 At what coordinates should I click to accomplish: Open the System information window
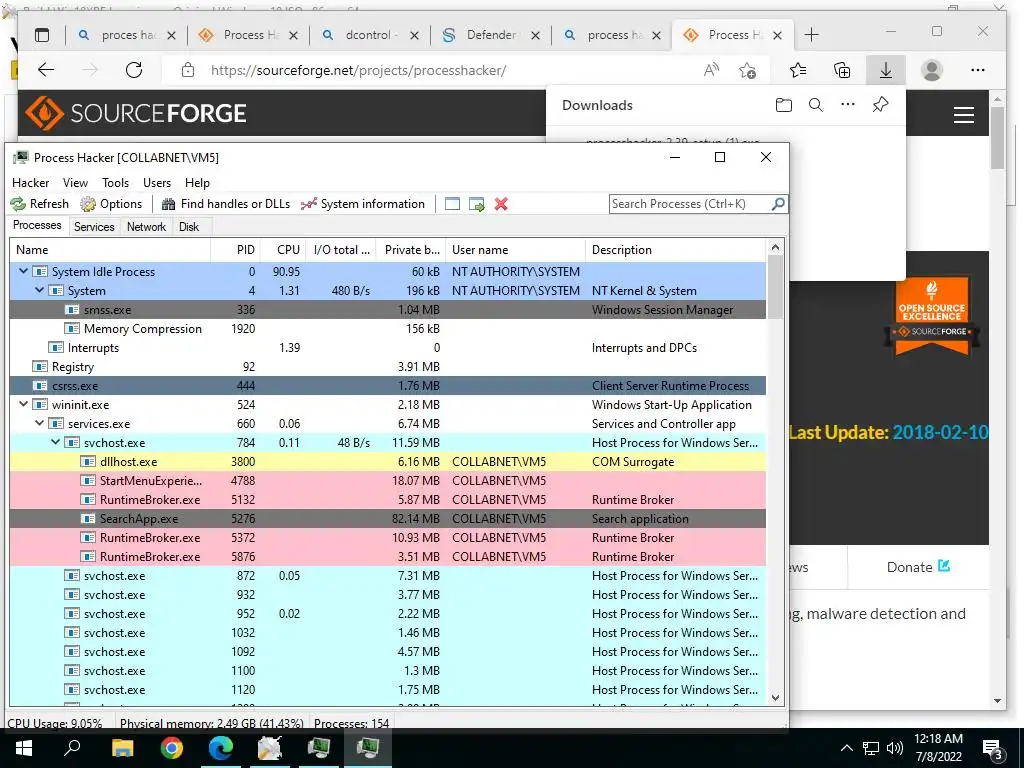pyautogui.click(x=363, y=204)
